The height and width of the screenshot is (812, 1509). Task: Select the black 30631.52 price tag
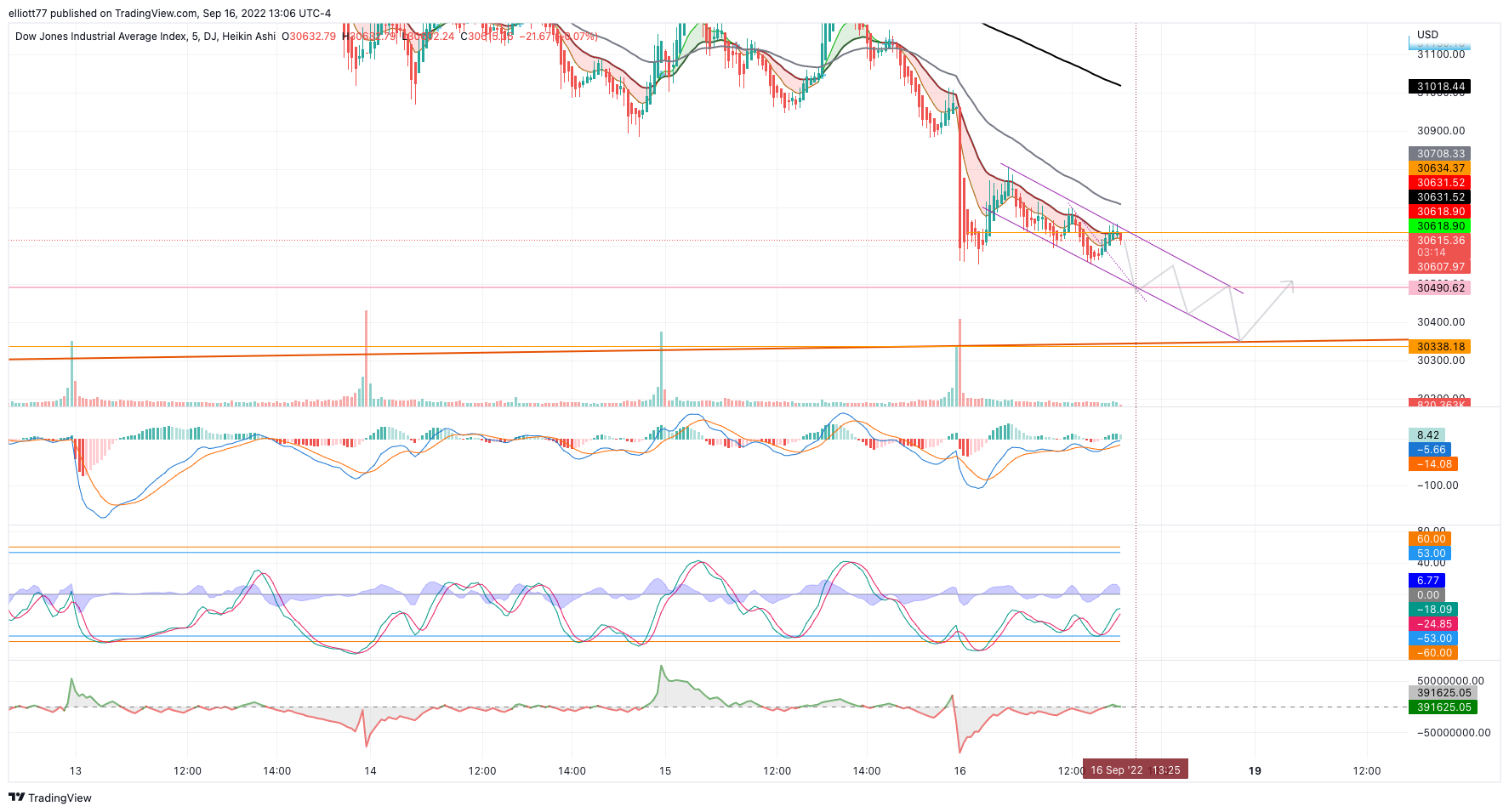tap(1439, 197)
